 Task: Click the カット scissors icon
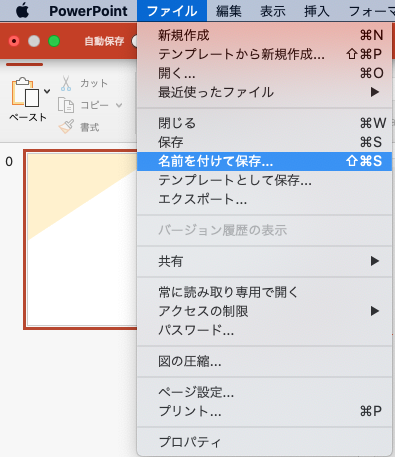(x=66, y=83)
